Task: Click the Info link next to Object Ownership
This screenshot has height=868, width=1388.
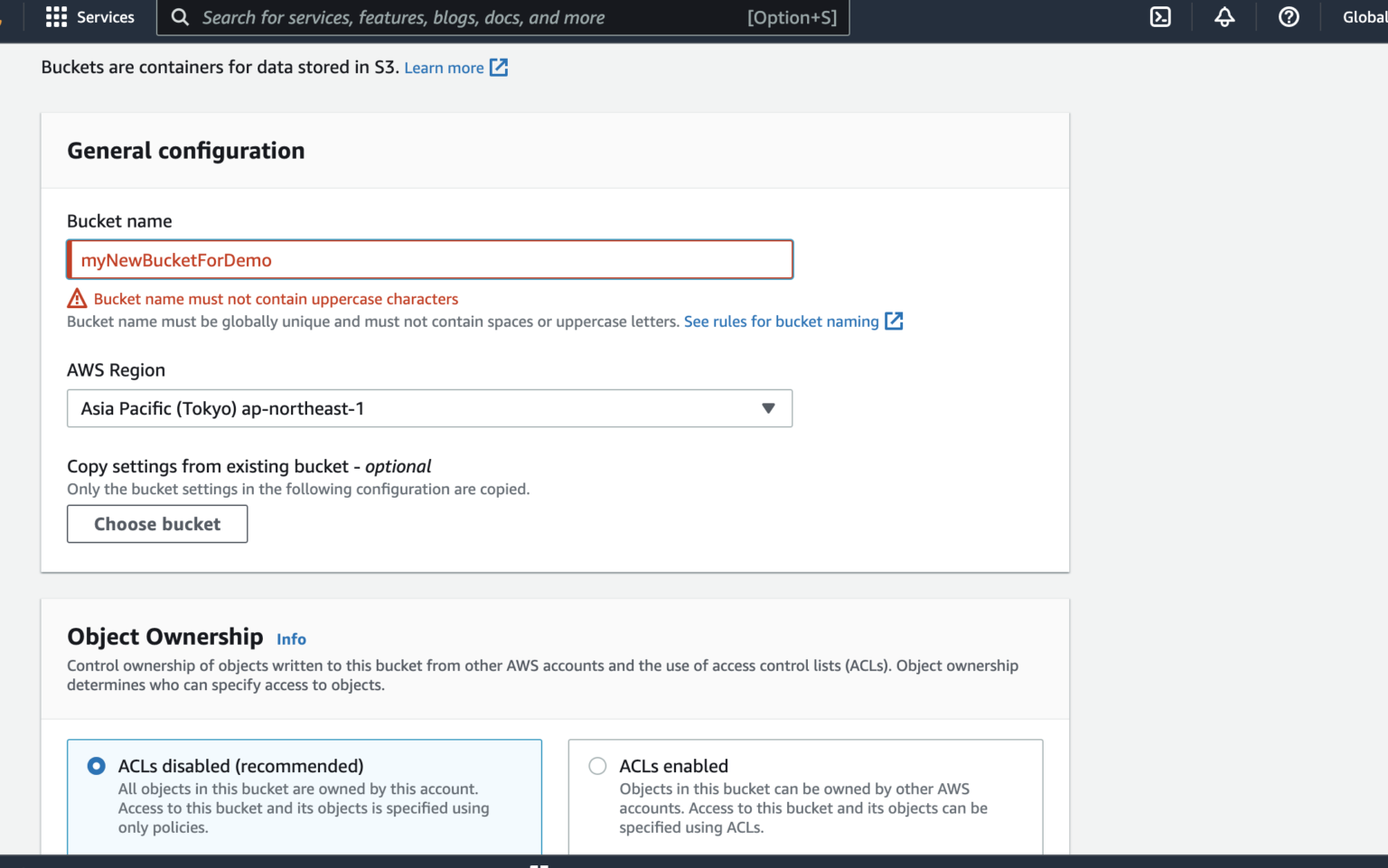Action: [x=291, y=639]
